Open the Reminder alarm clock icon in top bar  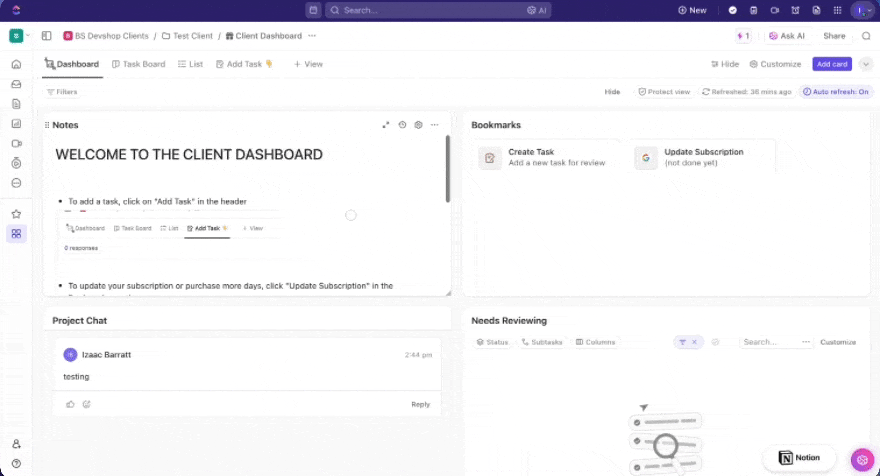795,10
